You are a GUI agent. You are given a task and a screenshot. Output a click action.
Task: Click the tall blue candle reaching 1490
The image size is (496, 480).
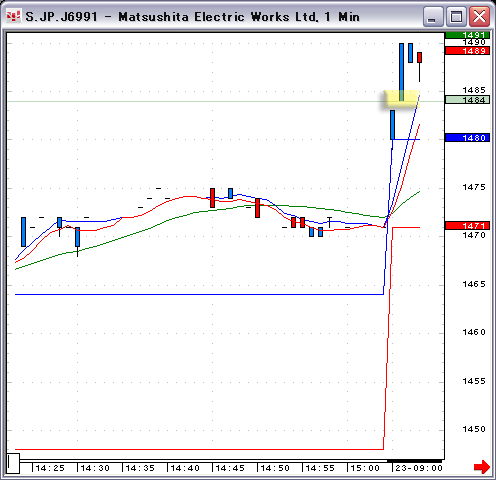coord(401,72)
